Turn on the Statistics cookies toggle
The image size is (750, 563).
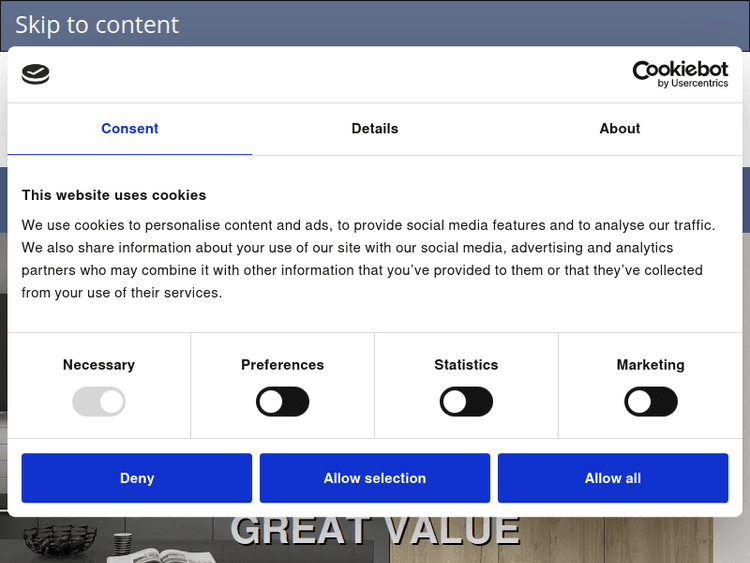click(x=466, y=402)
